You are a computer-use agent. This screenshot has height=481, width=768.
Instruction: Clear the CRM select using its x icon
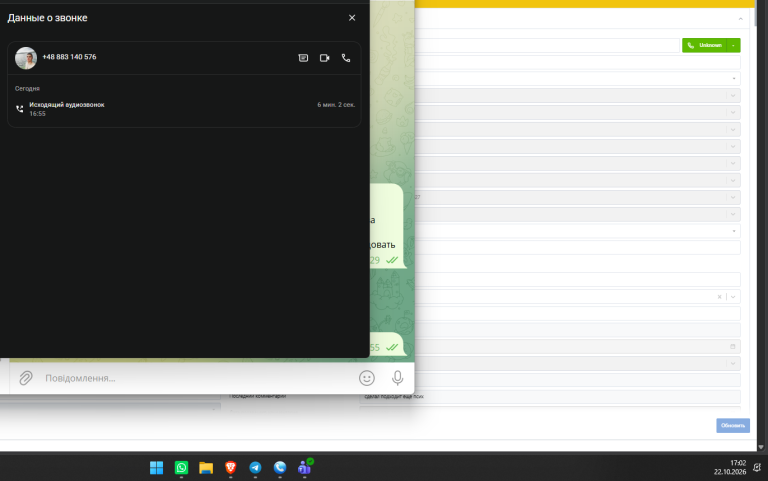click(x=720, y=297)
